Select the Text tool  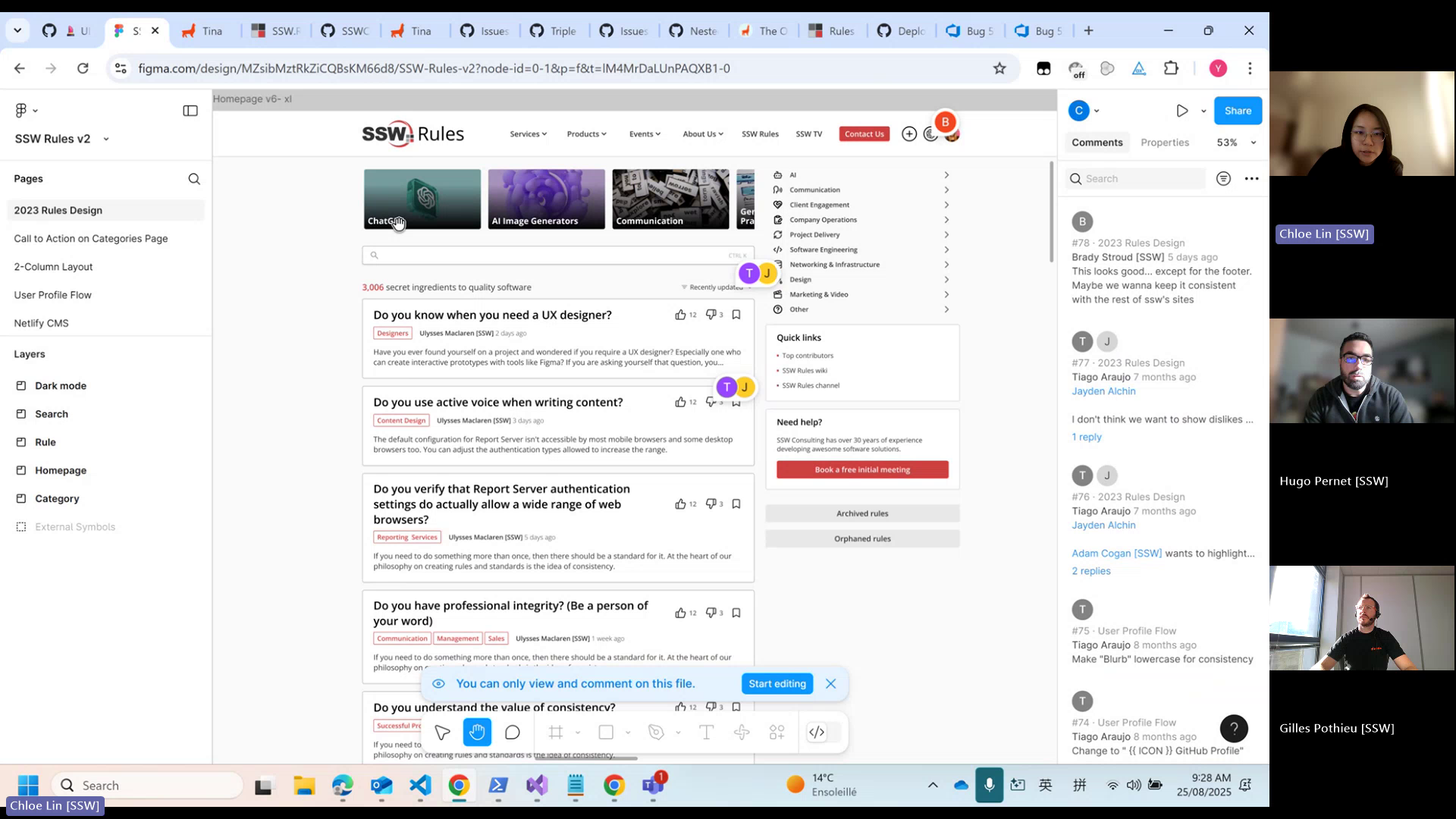(x=706, y=733)
